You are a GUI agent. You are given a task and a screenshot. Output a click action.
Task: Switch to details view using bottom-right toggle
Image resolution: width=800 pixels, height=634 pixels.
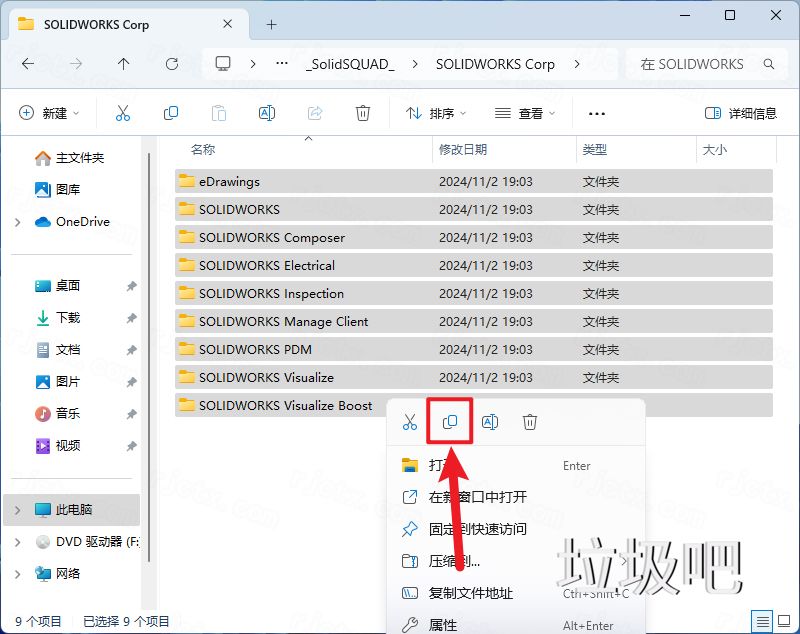click(763, 621)
